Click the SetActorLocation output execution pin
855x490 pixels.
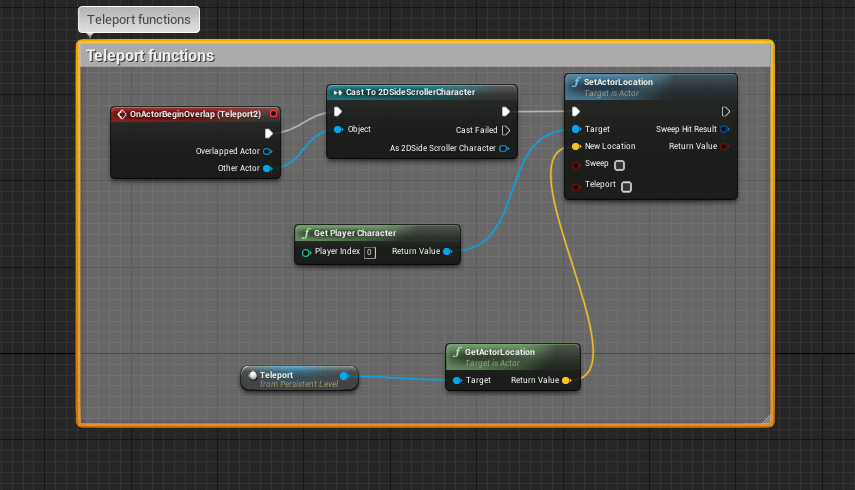[x=726, y=111]
